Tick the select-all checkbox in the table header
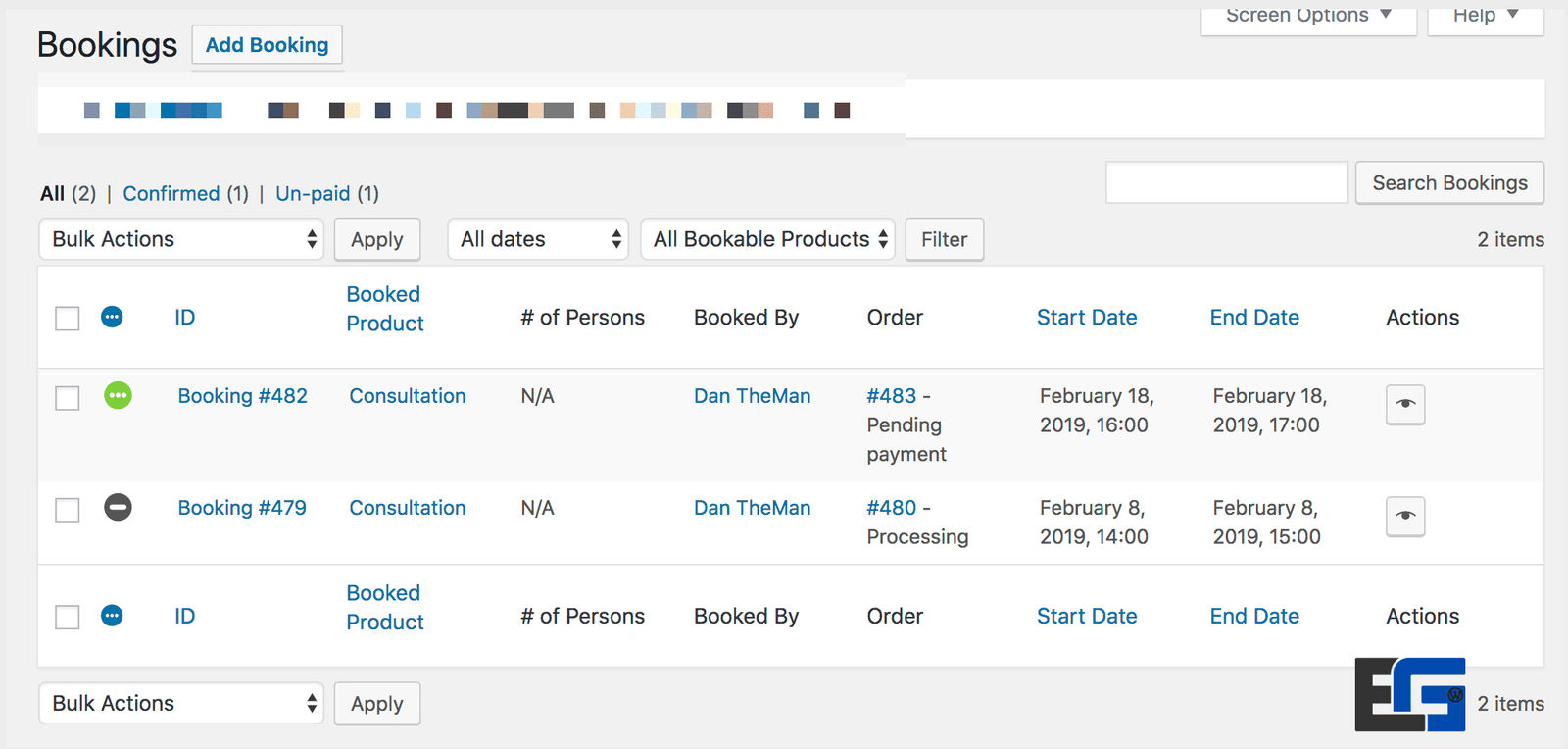The width and height of the screenshot is (1568, 749). tap(67, 319)
